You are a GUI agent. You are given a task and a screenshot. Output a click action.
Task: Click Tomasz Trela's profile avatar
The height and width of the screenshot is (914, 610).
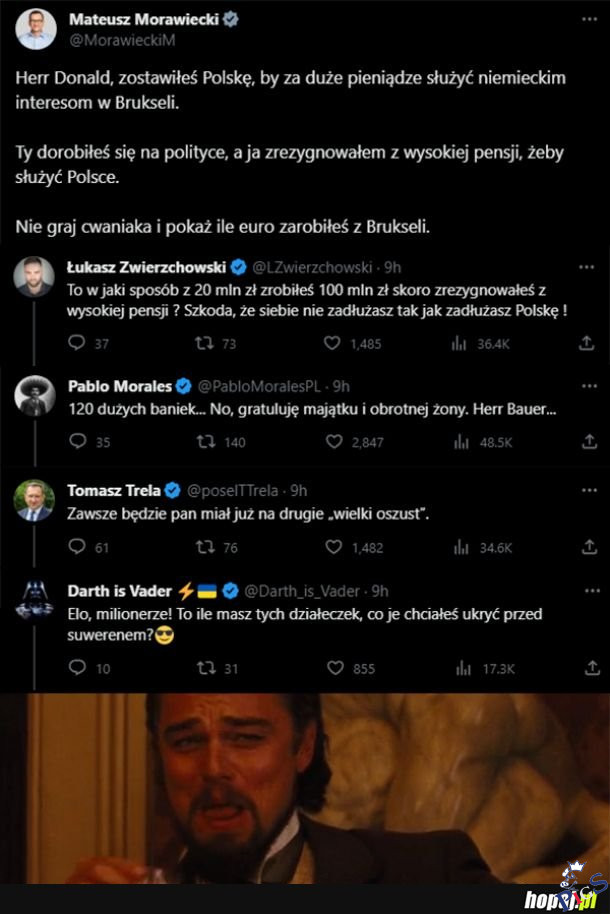click(x=34, y=500)
